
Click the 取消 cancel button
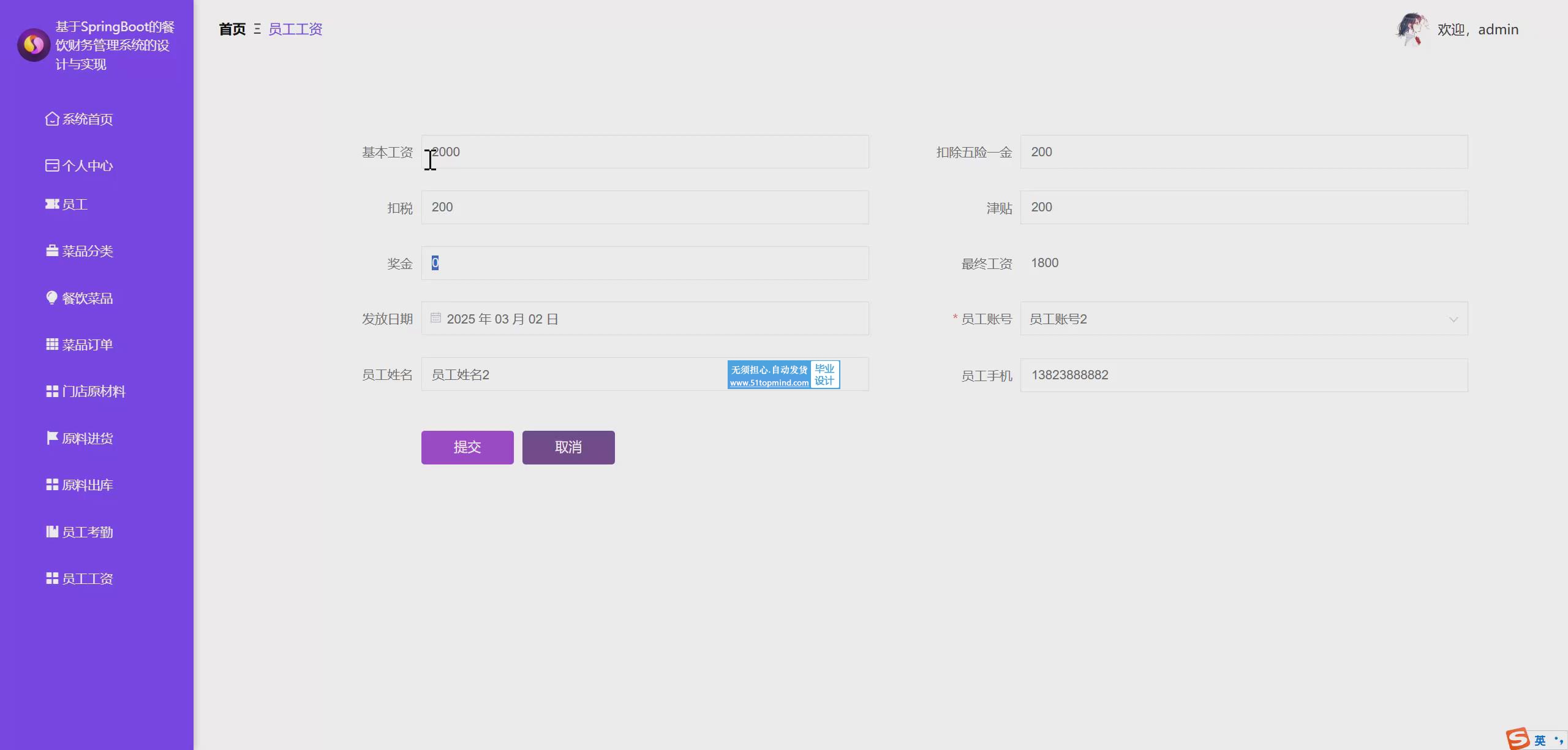coord(568,447)
